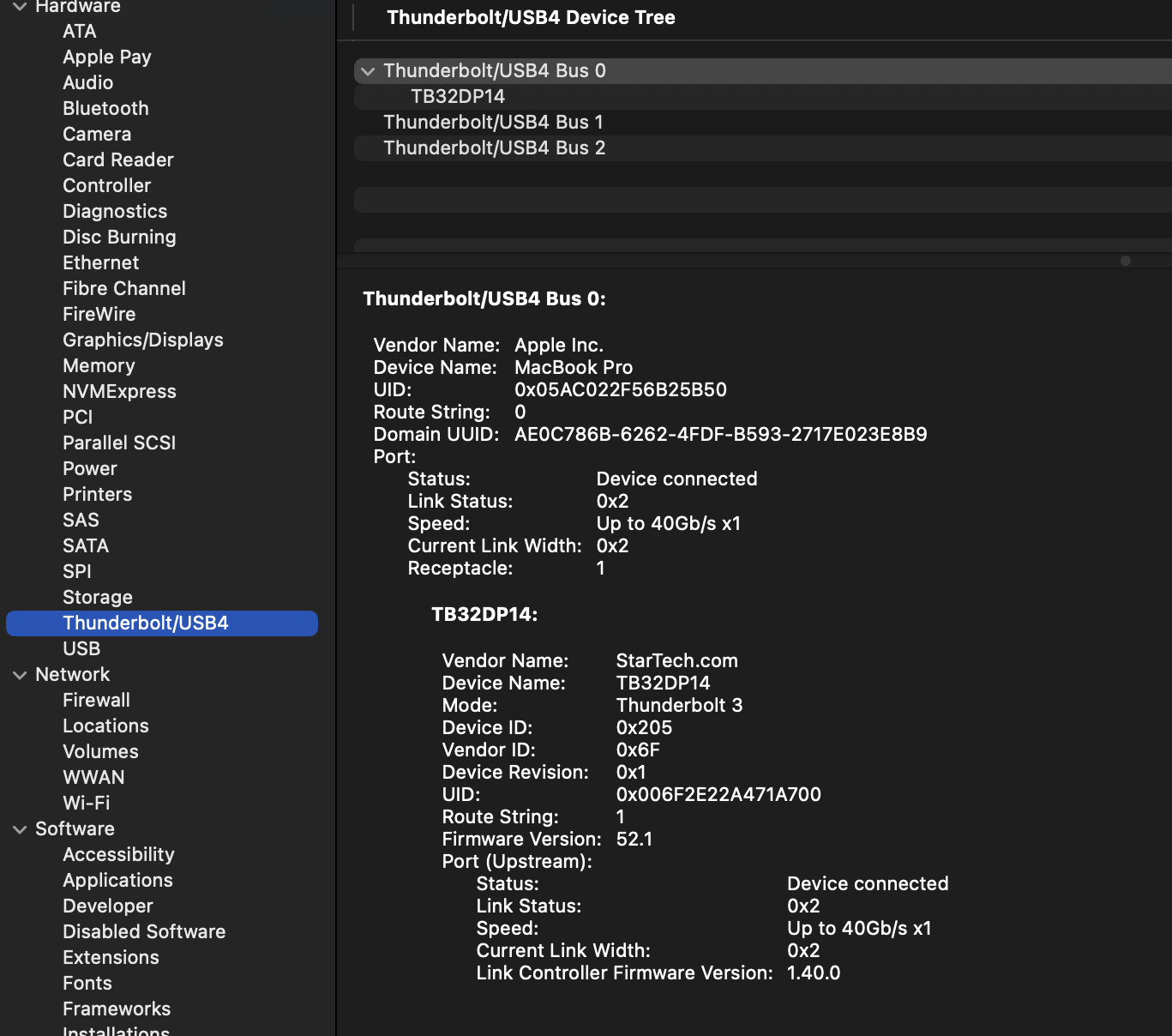The height and width of the screenshot is (1036, 1172).
Task: Open Graphics/Displays in the sidebar
Action: coord(143,340)
